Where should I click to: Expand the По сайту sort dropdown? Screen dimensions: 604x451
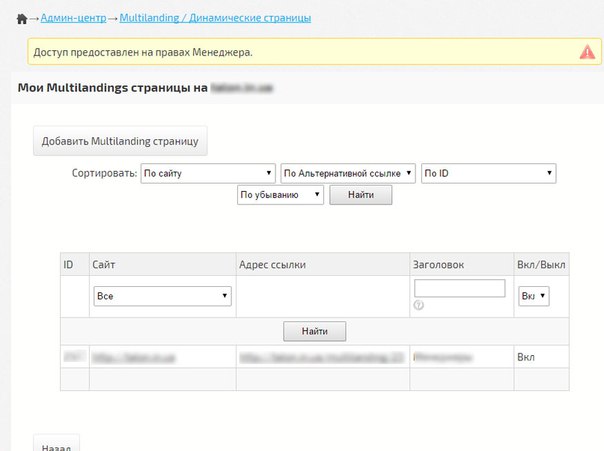click(x=208, y=174)
